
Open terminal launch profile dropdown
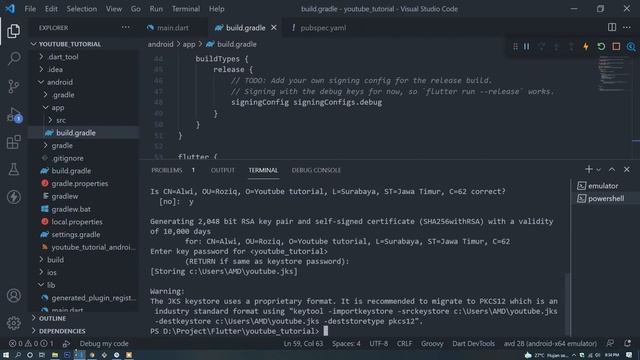tap(598, 169)
